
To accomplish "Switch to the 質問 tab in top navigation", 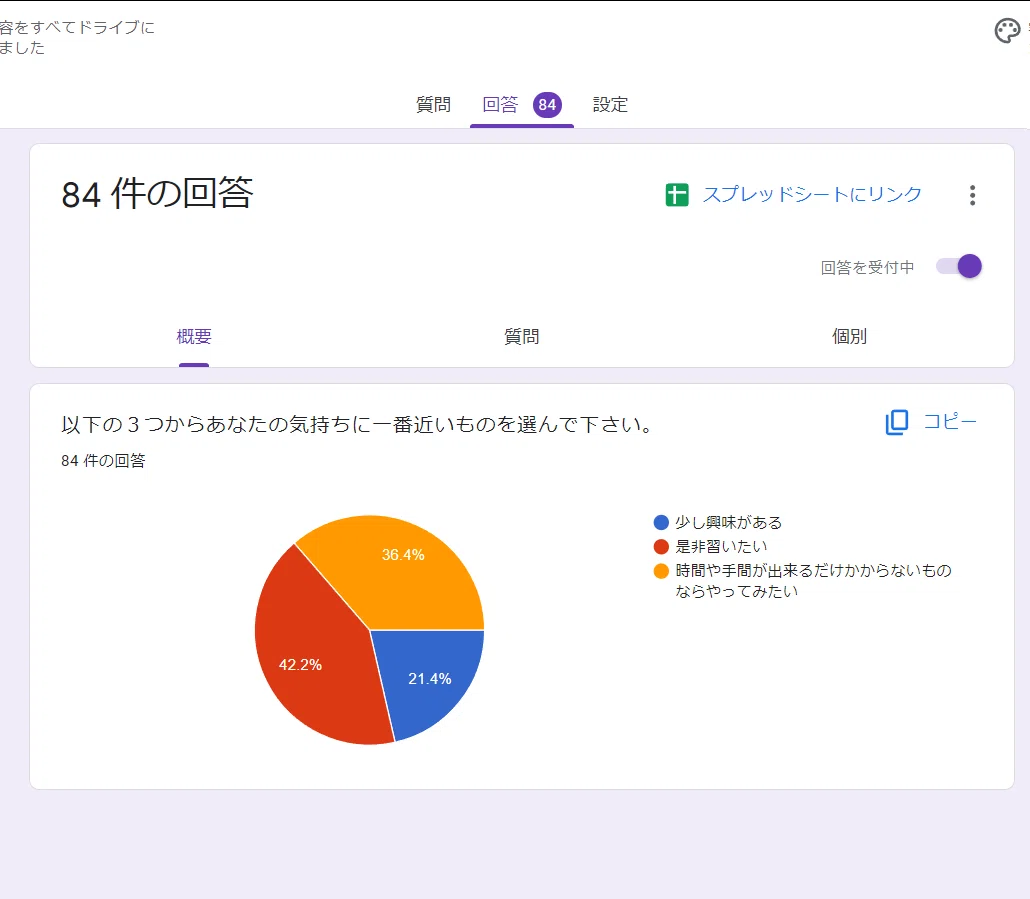I will click(433, 105).
